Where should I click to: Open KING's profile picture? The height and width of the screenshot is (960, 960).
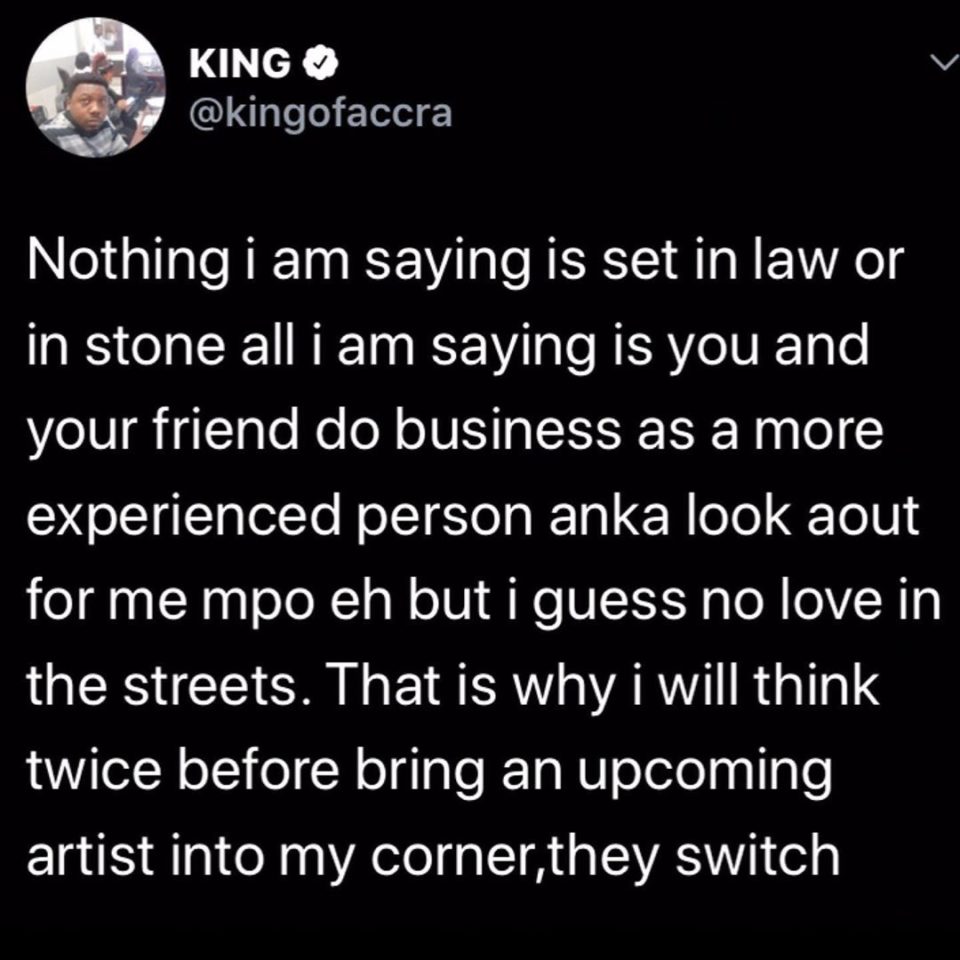(96, 88)
